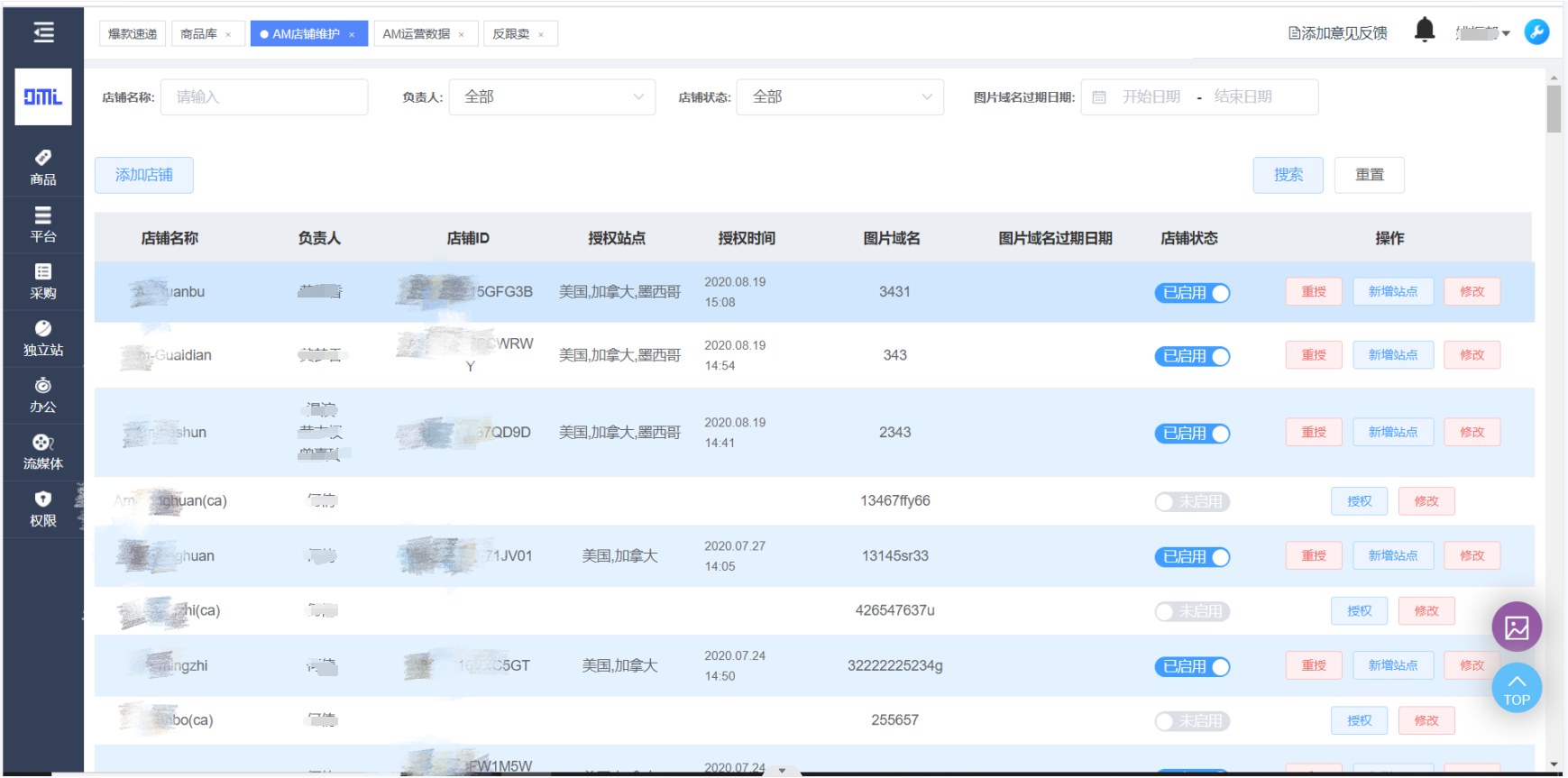Toggle 已启用 switch for domain 13145sr33 store
1568x778 pixels.
[x=1192, y=557]
